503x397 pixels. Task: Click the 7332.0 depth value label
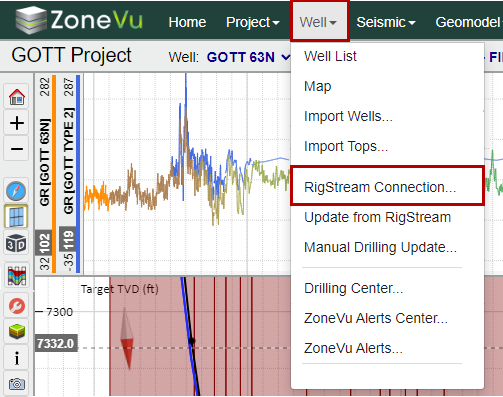(x=55, y=343)
